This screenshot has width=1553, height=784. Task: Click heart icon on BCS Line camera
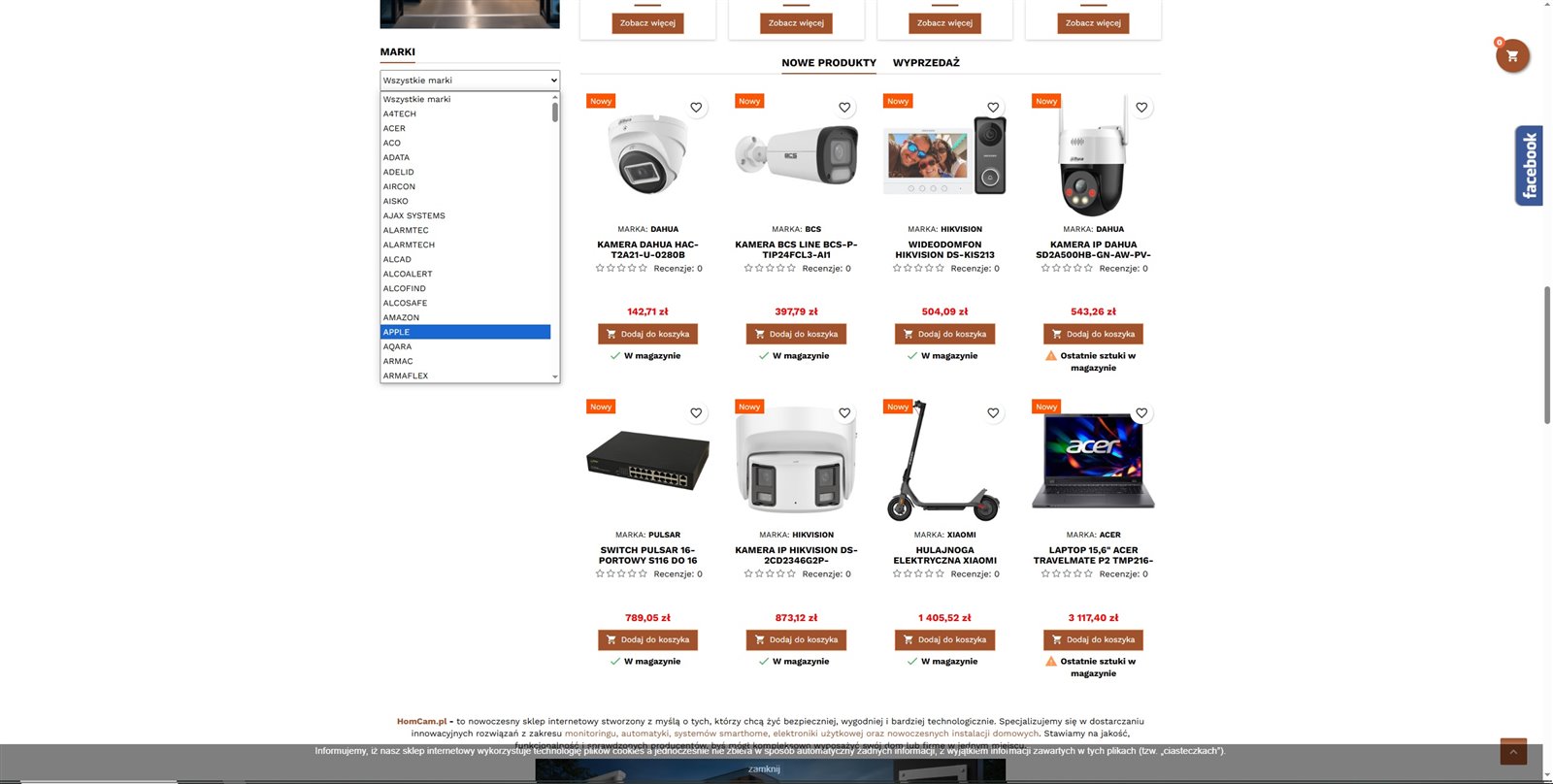[x=844, y=108]
